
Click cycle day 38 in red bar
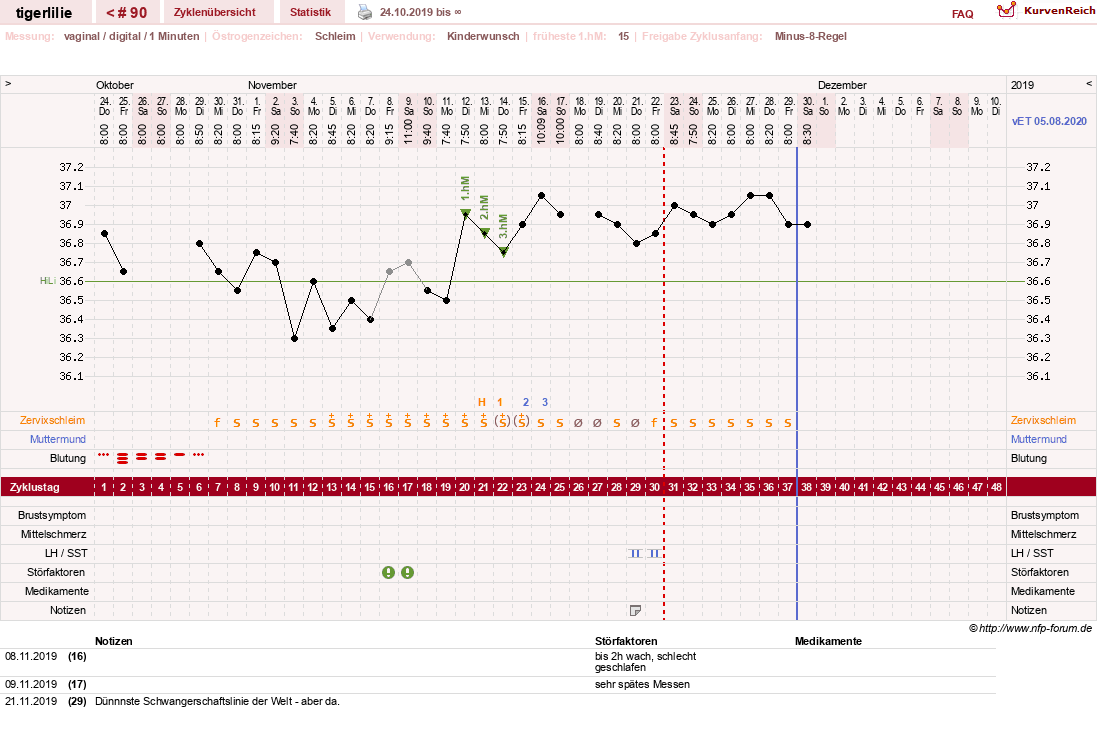[807, 487]
